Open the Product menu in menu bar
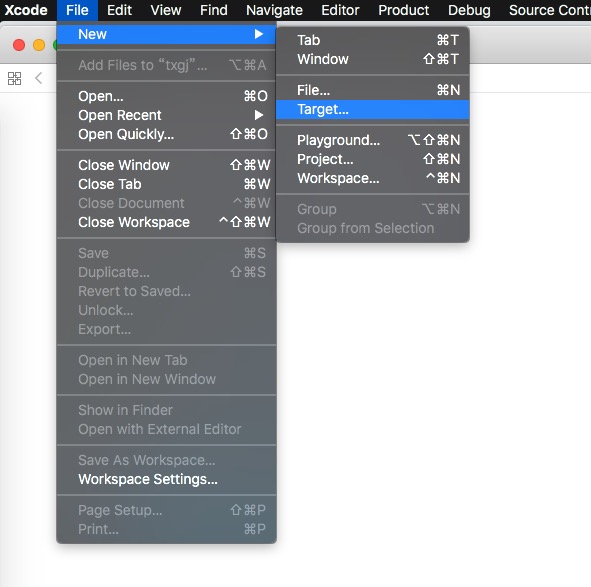The height and width of the screenshot is (587, 591). [403, 10]
